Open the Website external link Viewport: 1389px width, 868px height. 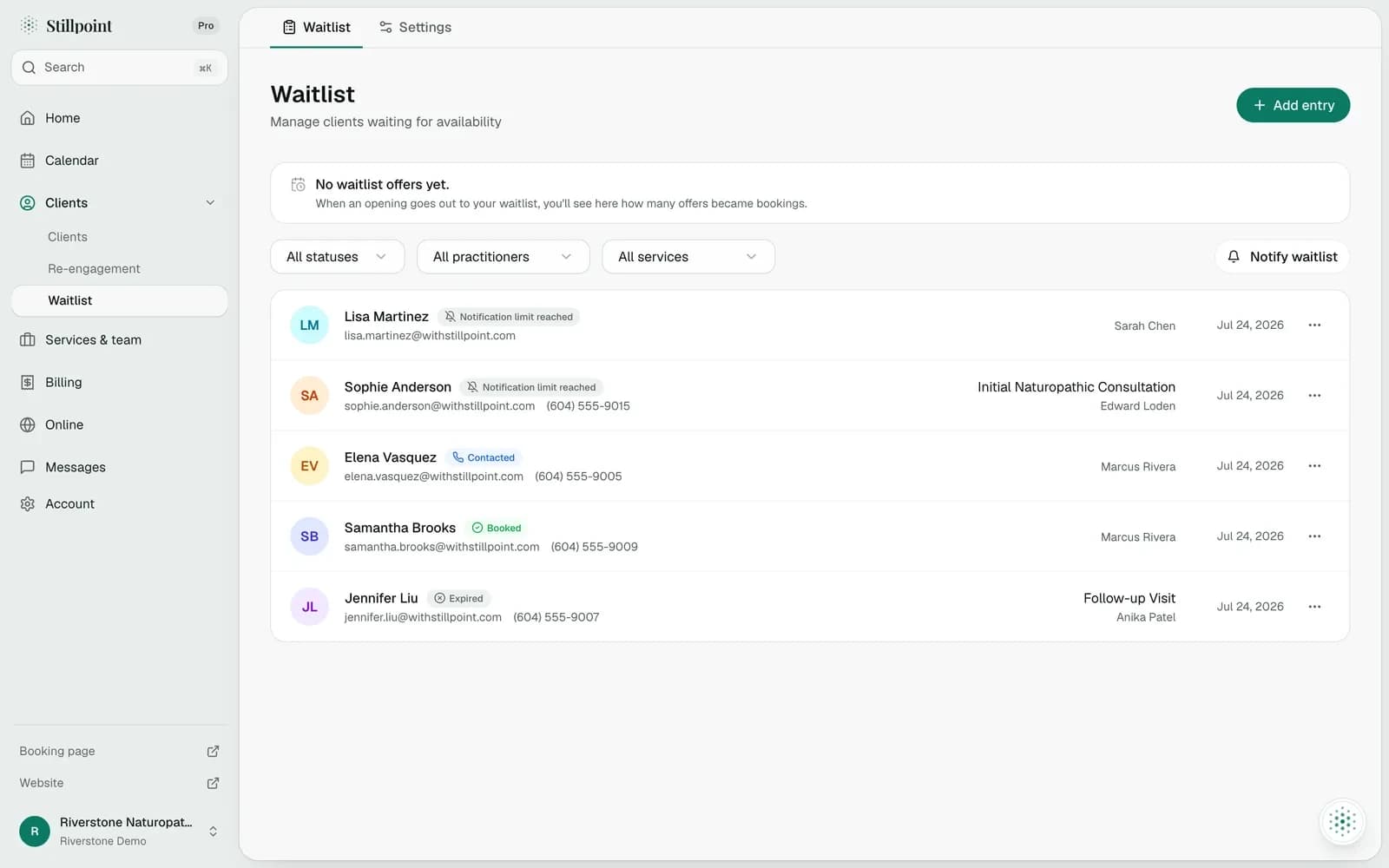click(x=119, y=783)
